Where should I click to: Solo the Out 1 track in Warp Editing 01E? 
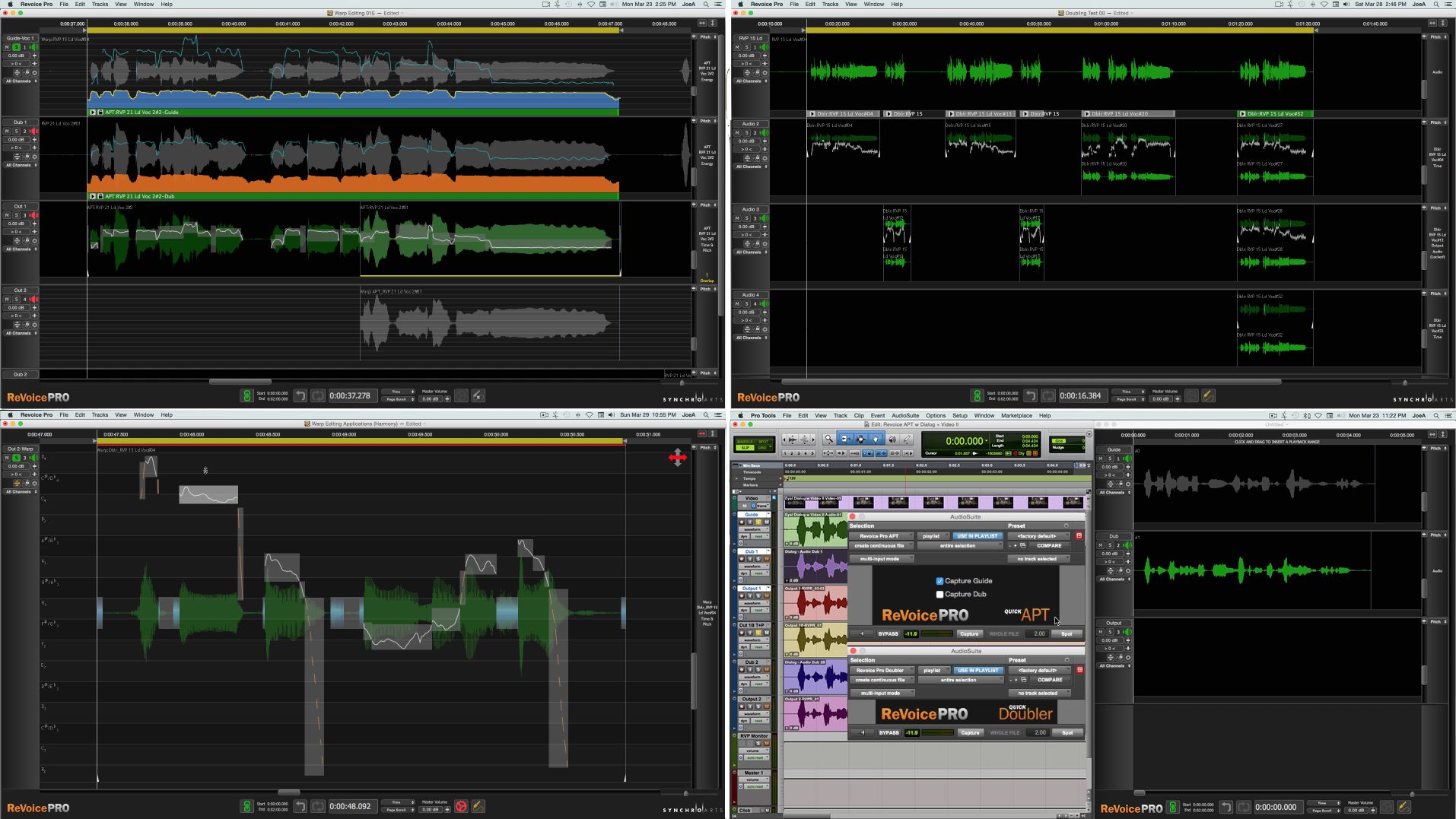16,215
